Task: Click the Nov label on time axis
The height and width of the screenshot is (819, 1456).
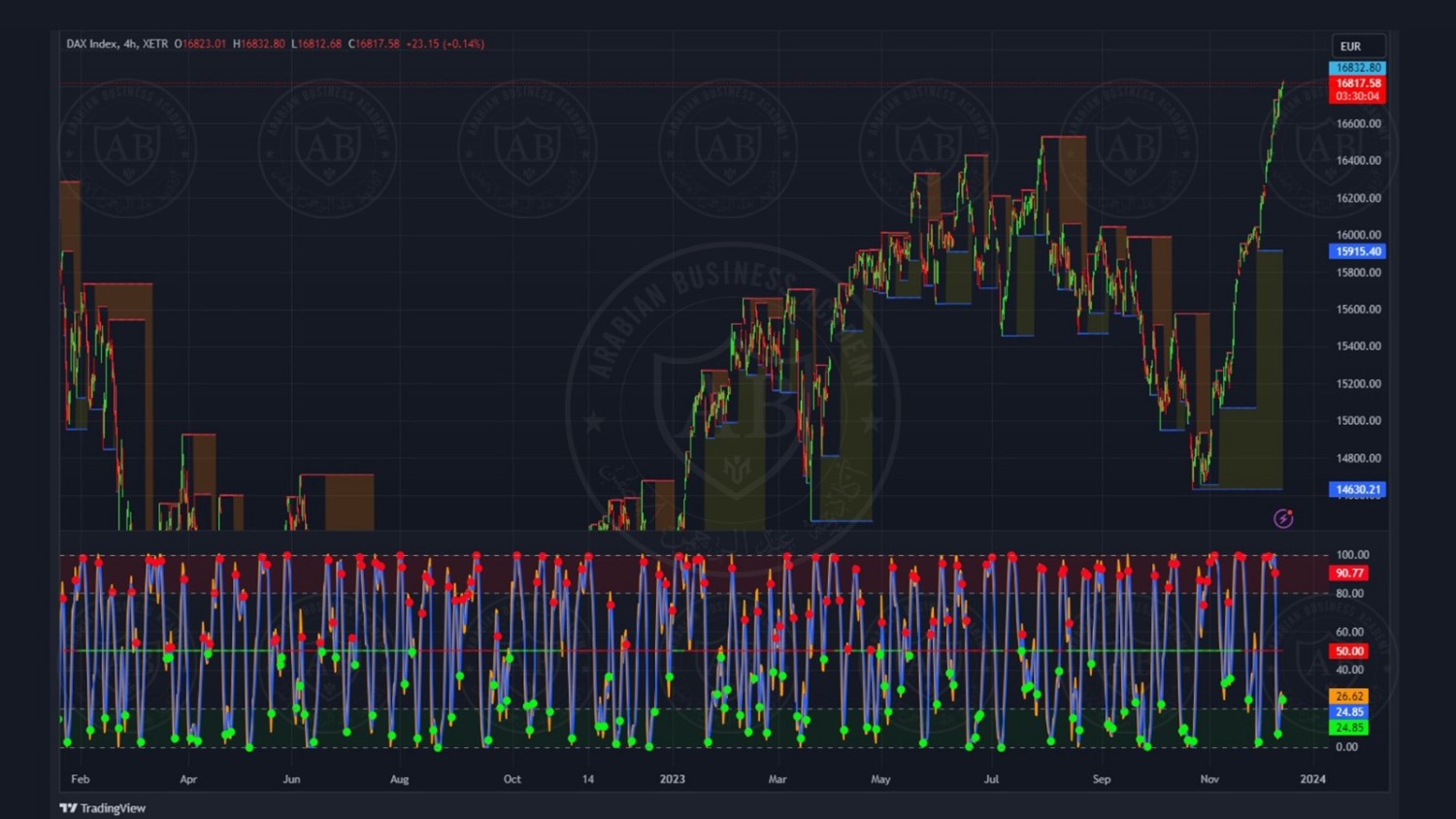Action: (1209, 779)
